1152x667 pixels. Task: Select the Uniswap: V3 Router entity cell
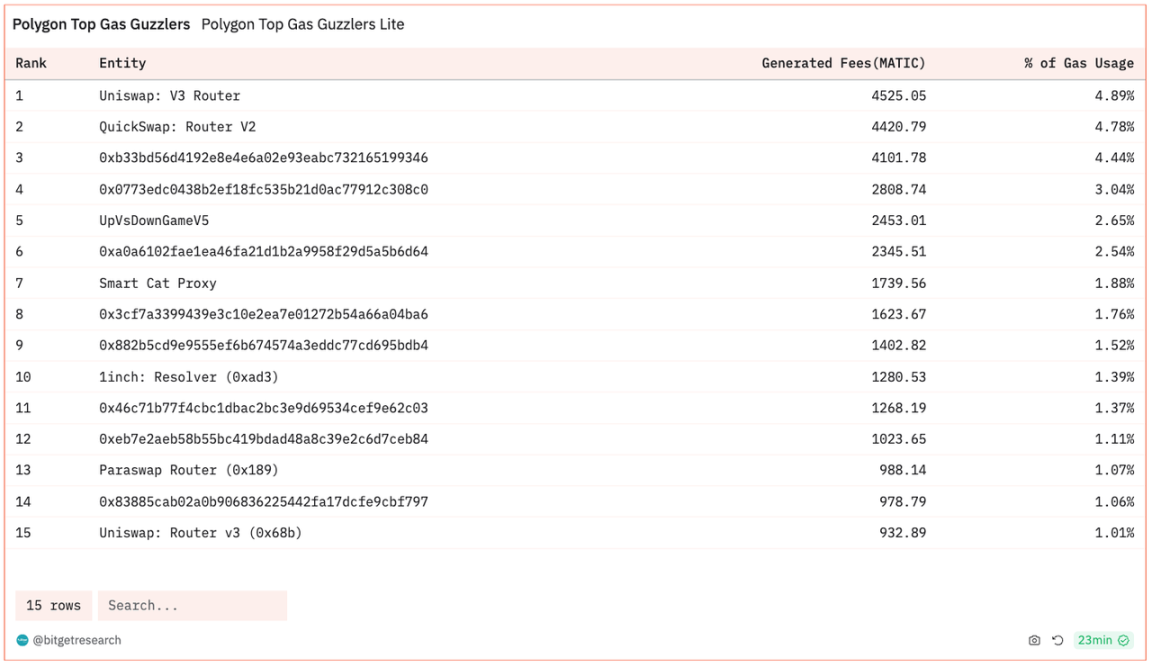[x=169, y=96]
